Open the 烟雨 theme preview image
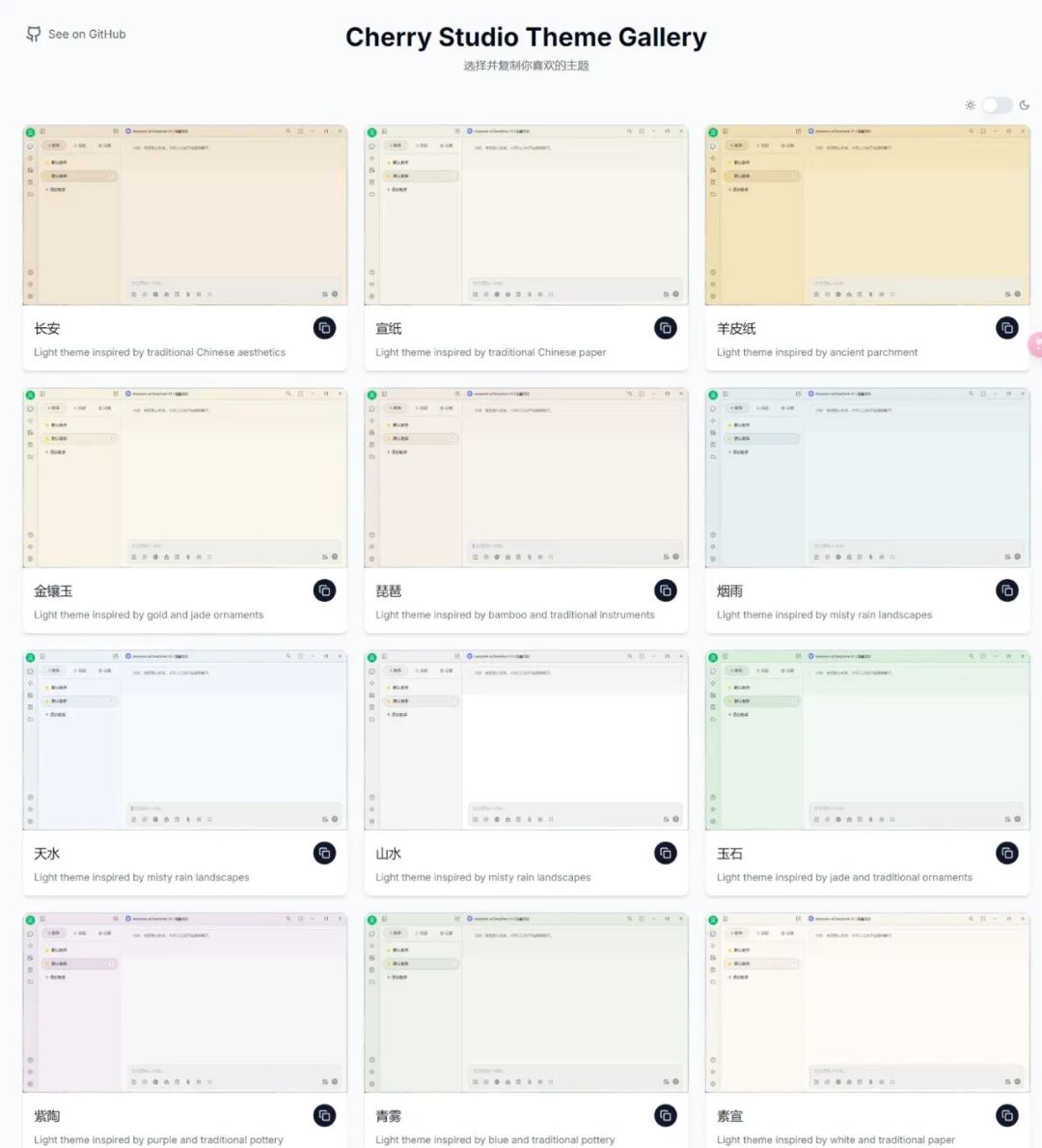The width and height of the screenshot is (1042, 1148). click(x=867, y=478)
